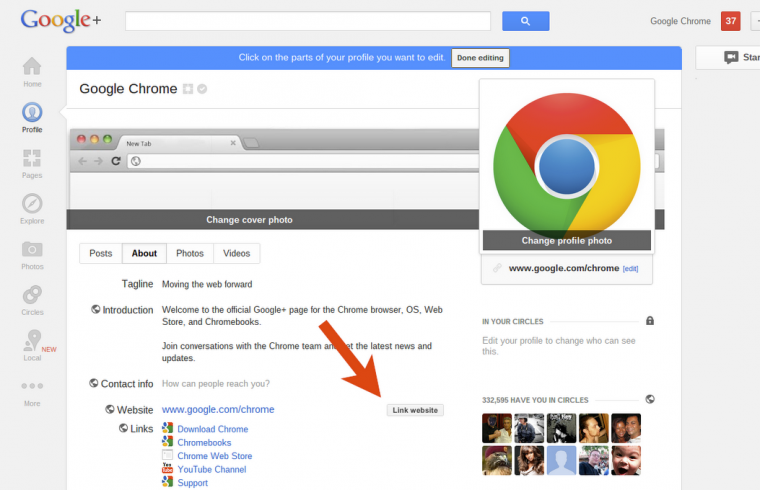Click the lock icon by In Your Circles

[x=650, y=320]
